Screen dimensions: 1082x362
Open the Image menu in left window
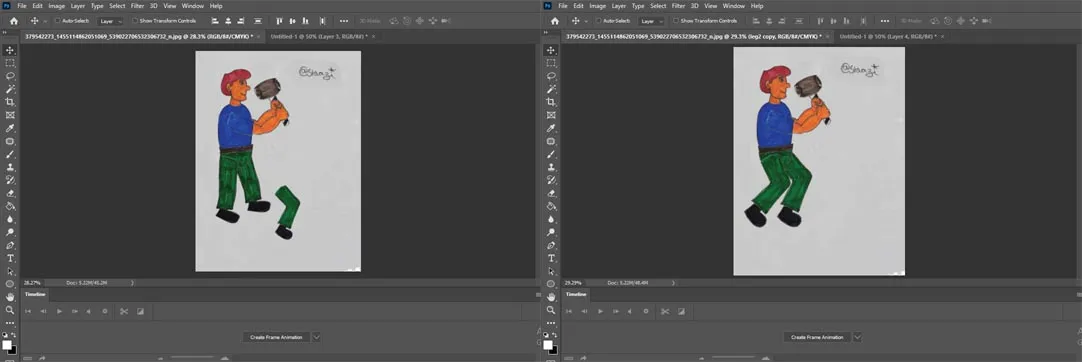57,6
